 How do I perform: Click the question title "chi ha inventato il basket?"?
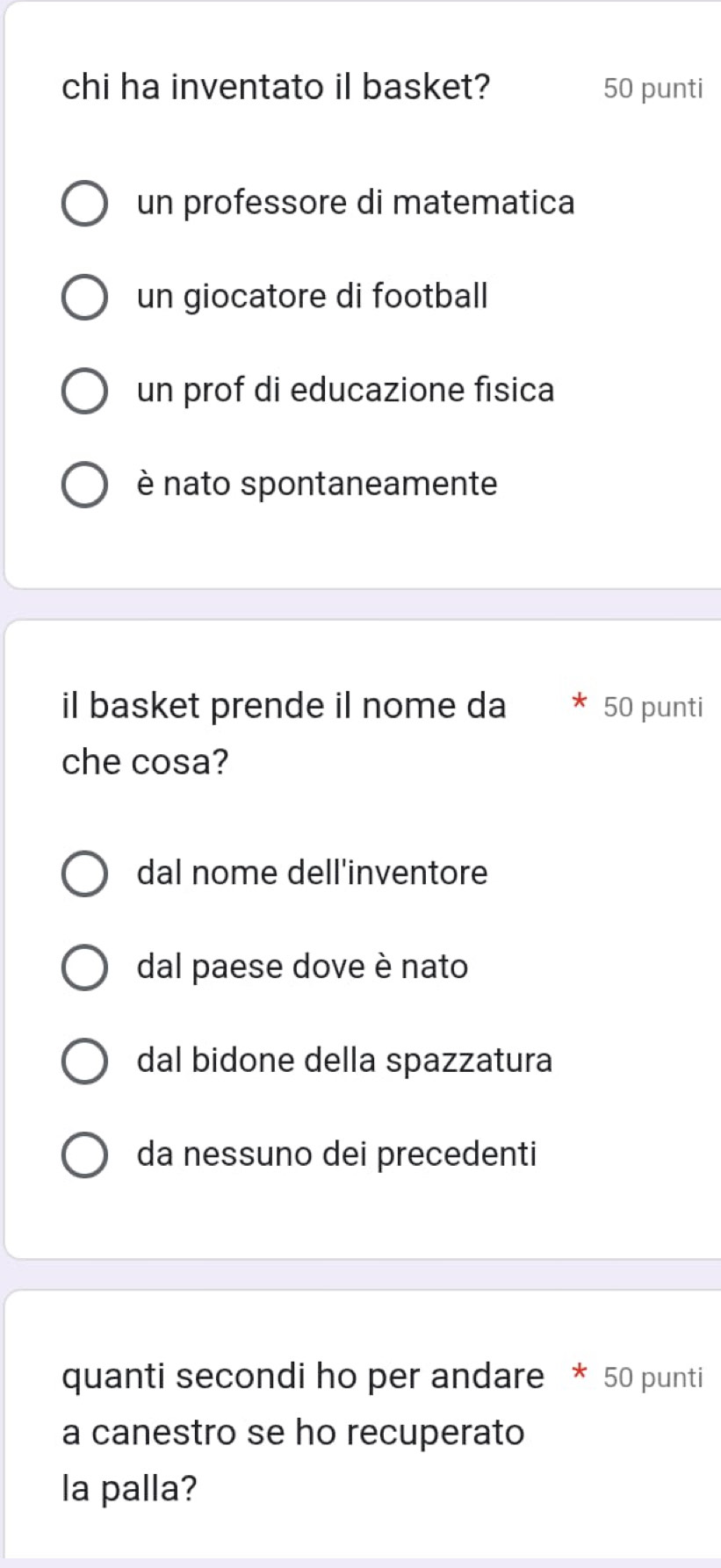coord(276,87)
